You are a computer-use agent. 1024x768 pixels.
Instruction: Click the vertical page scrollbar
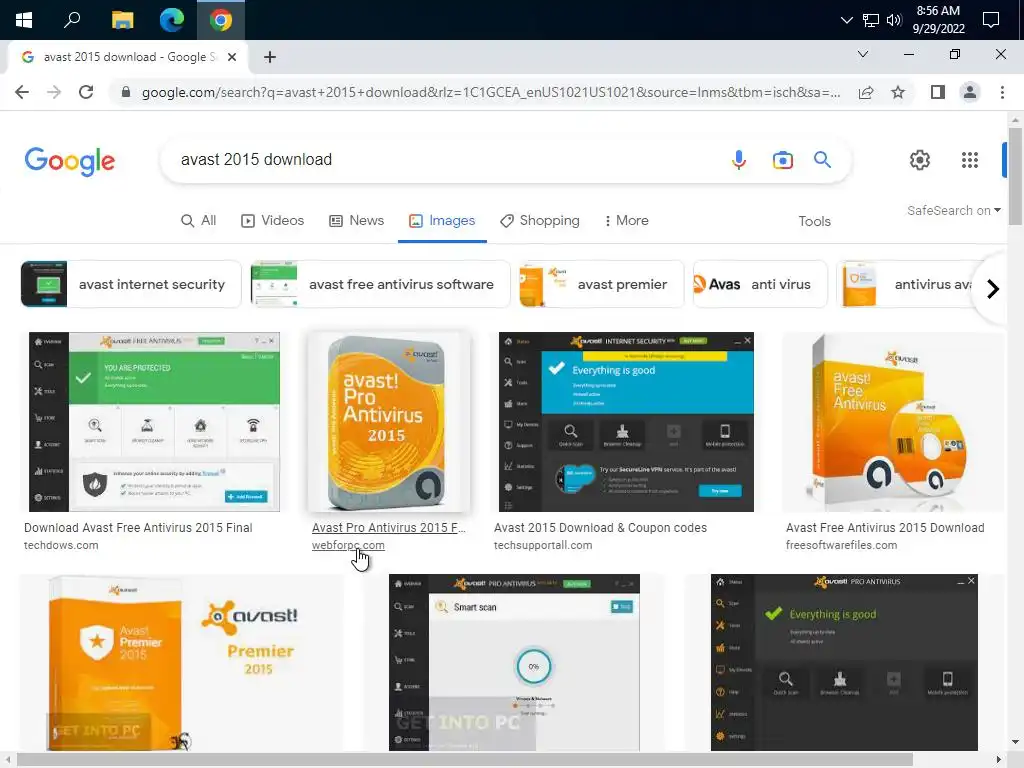(1015, 176)
